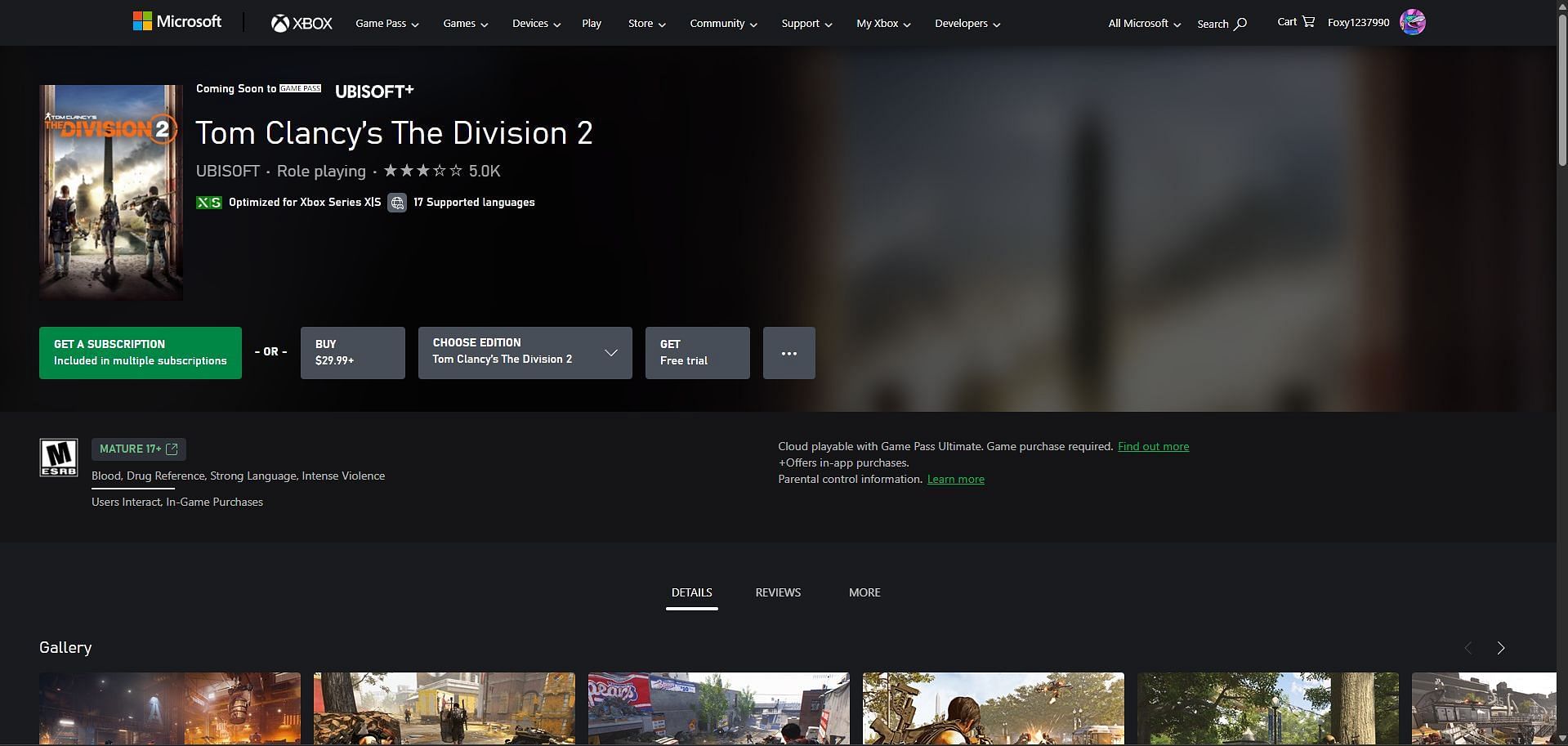Screen dimensions: 1568x746
Task: Click The Division 2 box art
Action: pyautogui.click(x=111, y=193)
